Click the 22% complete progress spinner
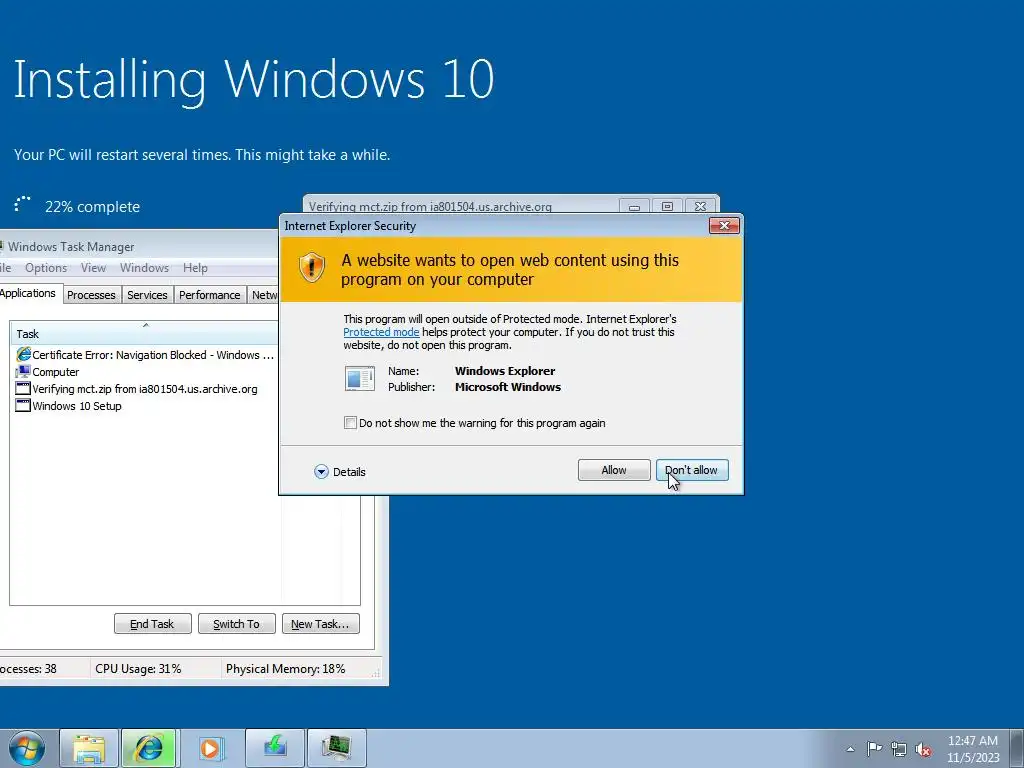The width and height of the screenshot is (1024, 768). [x=22, y=205]
